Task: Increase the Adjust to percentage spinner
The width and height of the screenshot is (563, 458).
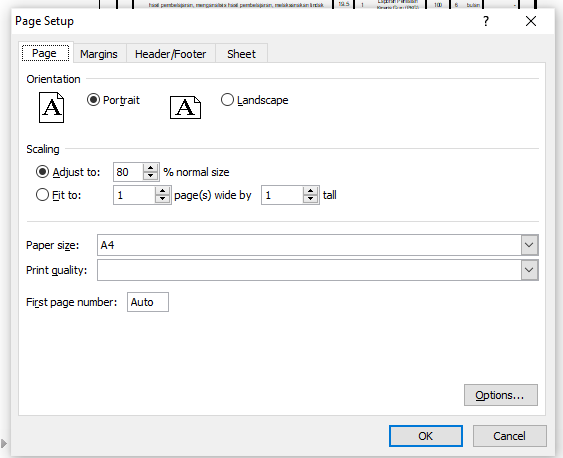Action: click(151, 168)
